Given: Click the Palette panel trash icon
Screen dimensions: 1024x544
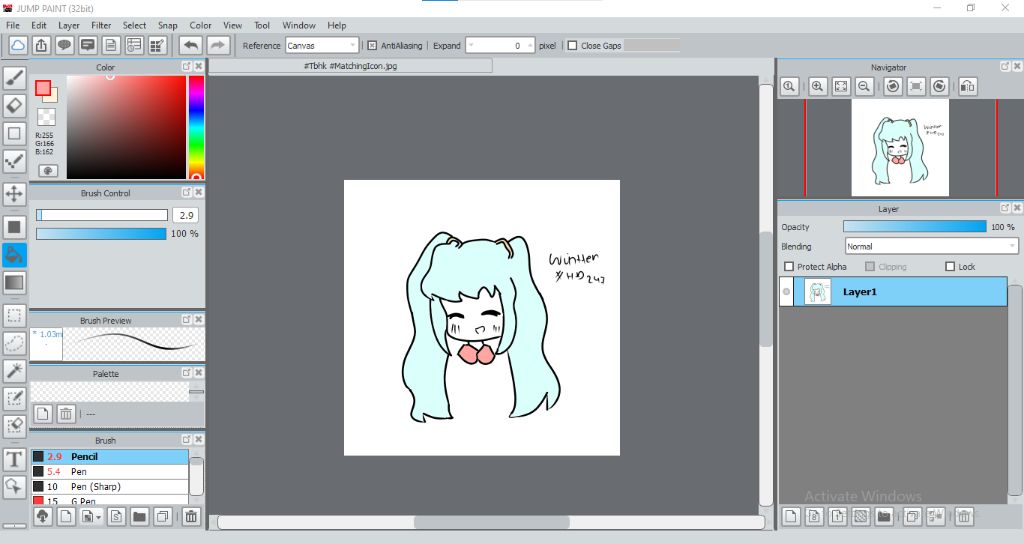Looking at the screenshot, I should [x=66, y=413].
